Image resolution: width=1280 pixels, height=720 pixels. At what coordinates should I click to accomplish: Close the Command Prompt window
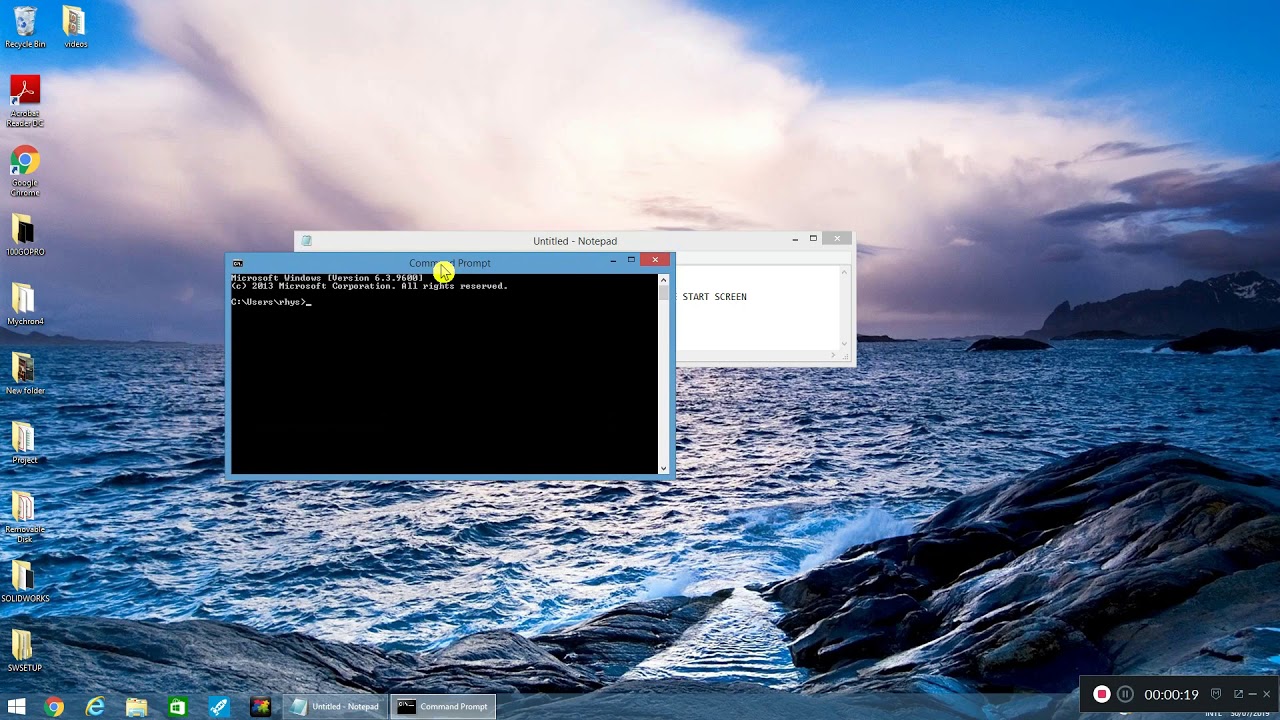click(x=655, y=261)
